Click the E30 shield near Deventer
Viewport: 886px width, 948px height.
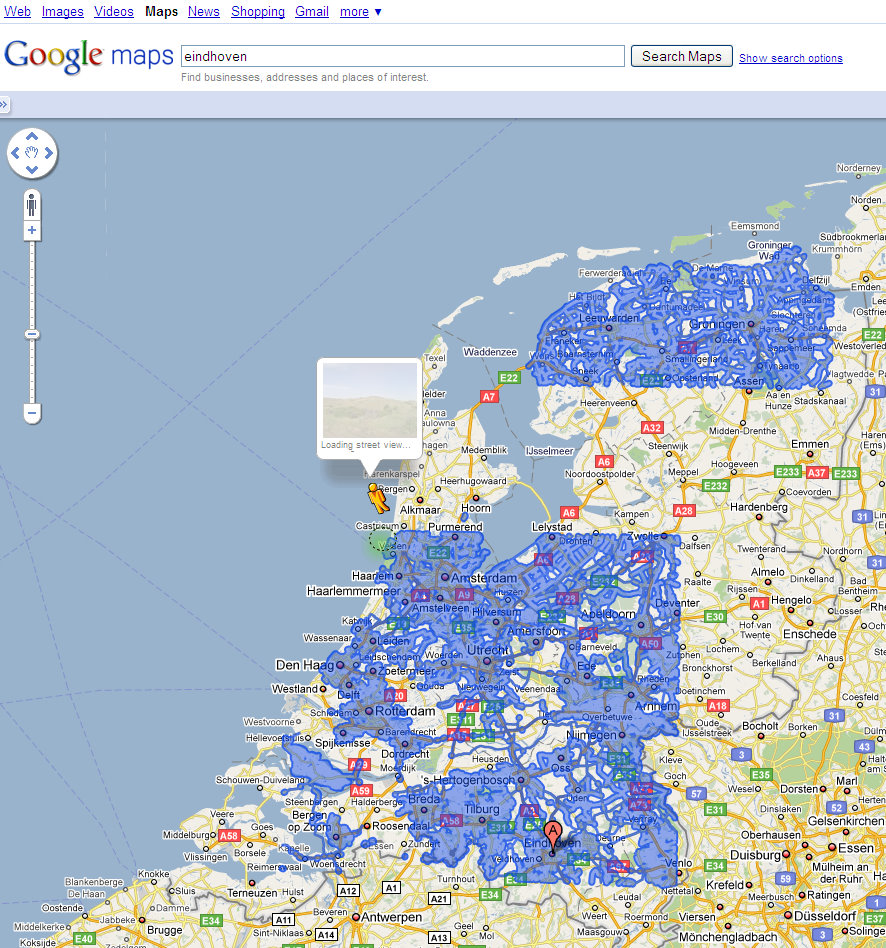(714, 617)
